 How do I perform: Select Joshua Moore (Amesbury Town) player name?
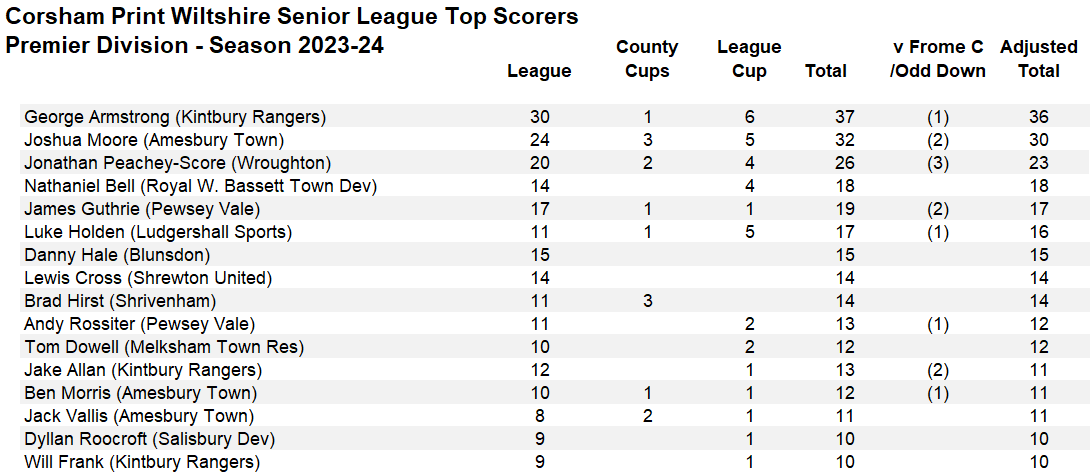(154, 140)
